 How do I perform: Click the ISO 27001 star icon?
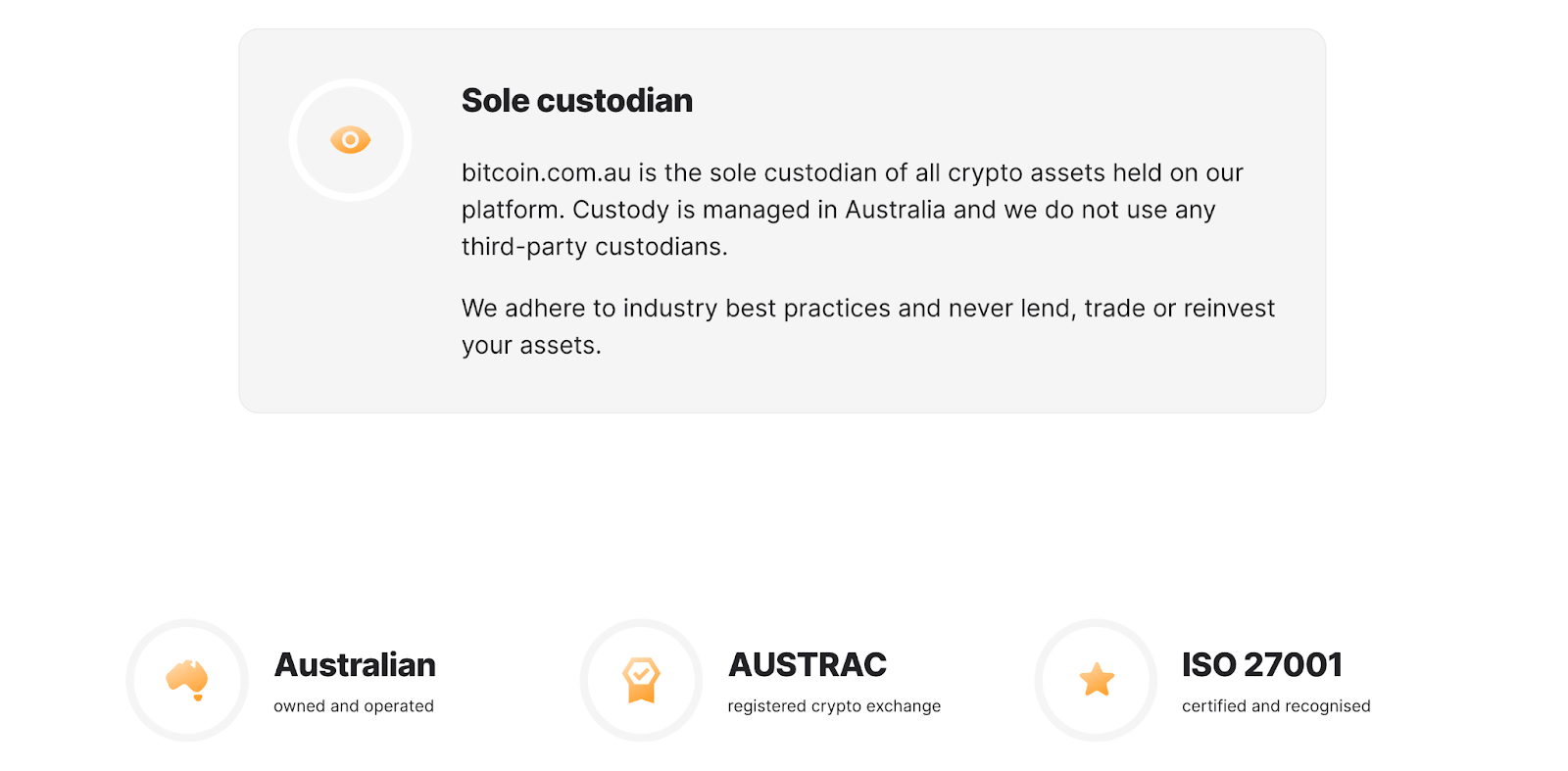tap(1097, 679)
